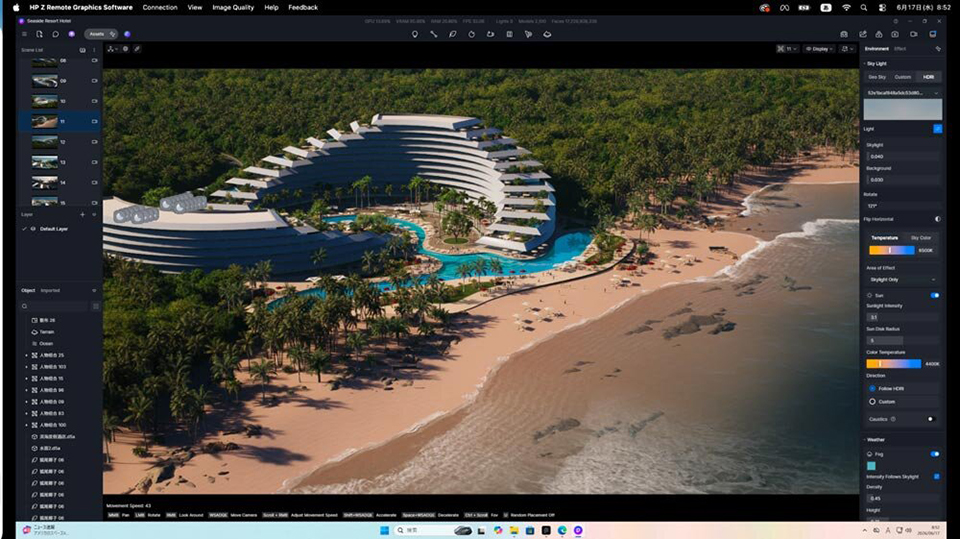The height and width of the screenshot is (539, 960).
Task: Click the Scene List book icon
Action: pyautogui.click(x=83, y=50)
